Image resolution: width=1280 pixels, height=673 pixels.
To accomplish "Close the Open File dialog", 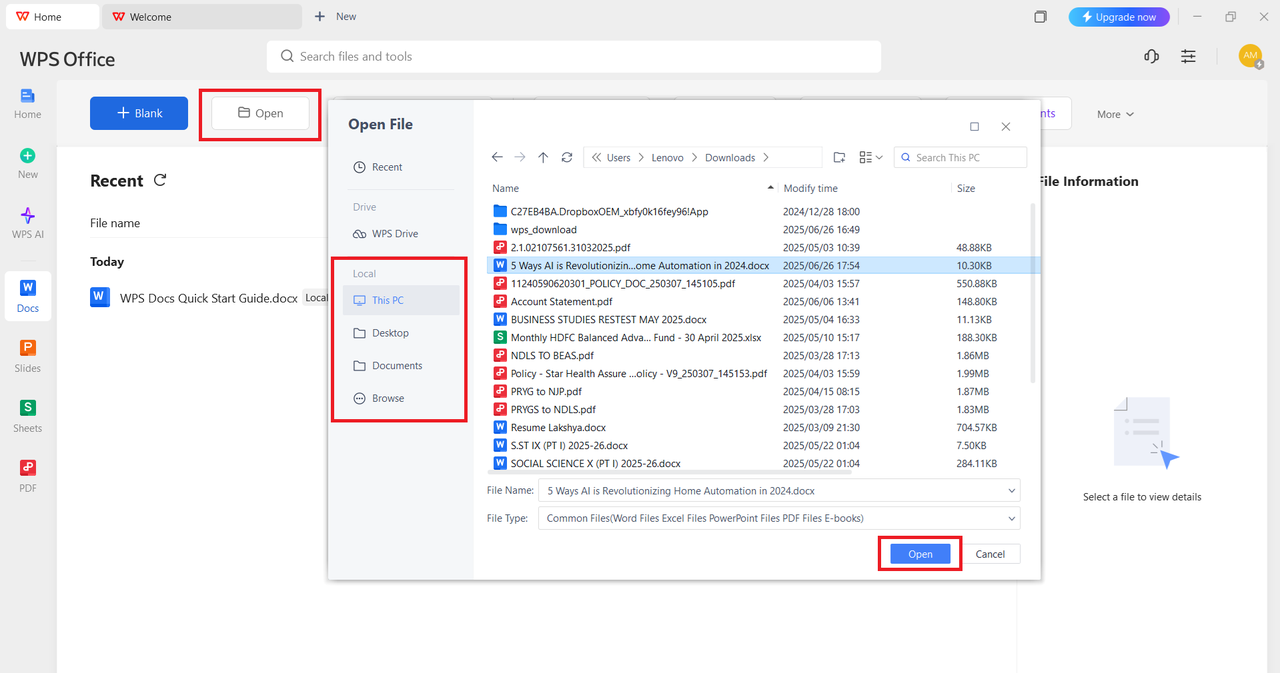I will pos(1006,127).
